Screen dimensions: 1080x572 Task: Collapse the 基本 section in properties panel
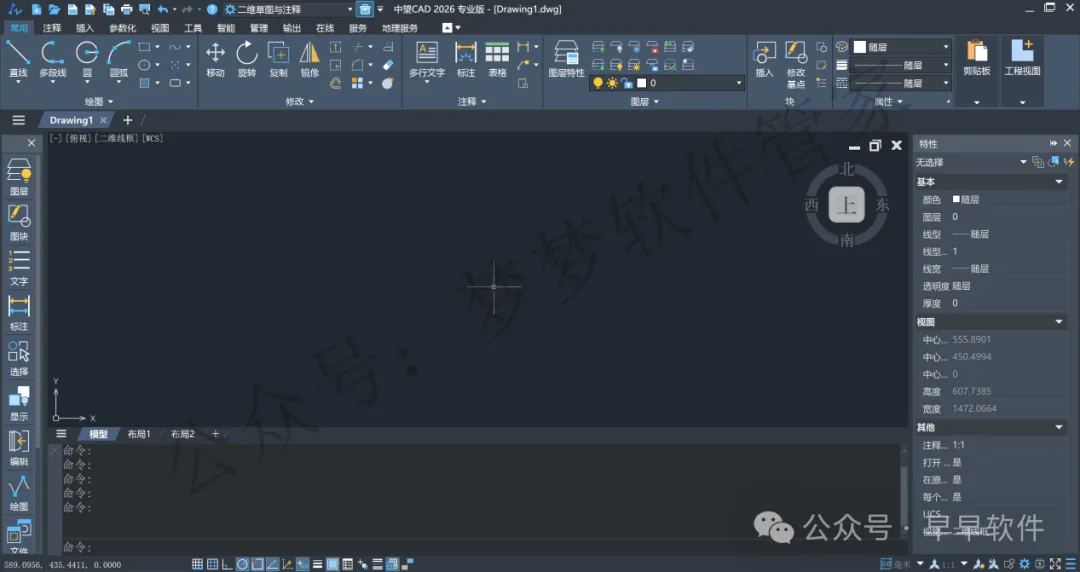pos(1059,182)
